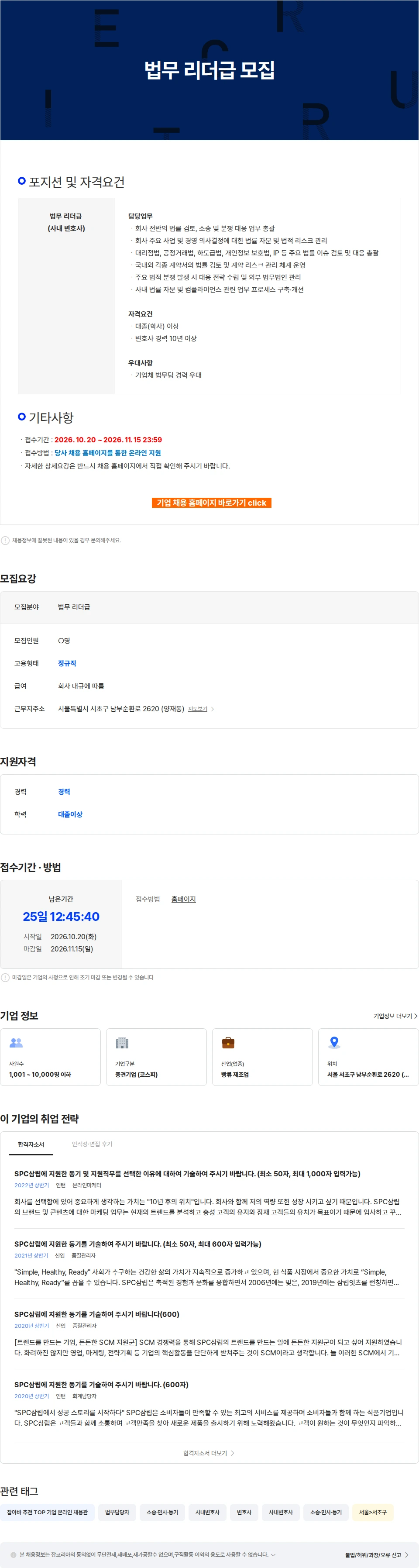
Task: Switch to the 인적성·면접 후기 tab
Action: [x=92, y=1144]
